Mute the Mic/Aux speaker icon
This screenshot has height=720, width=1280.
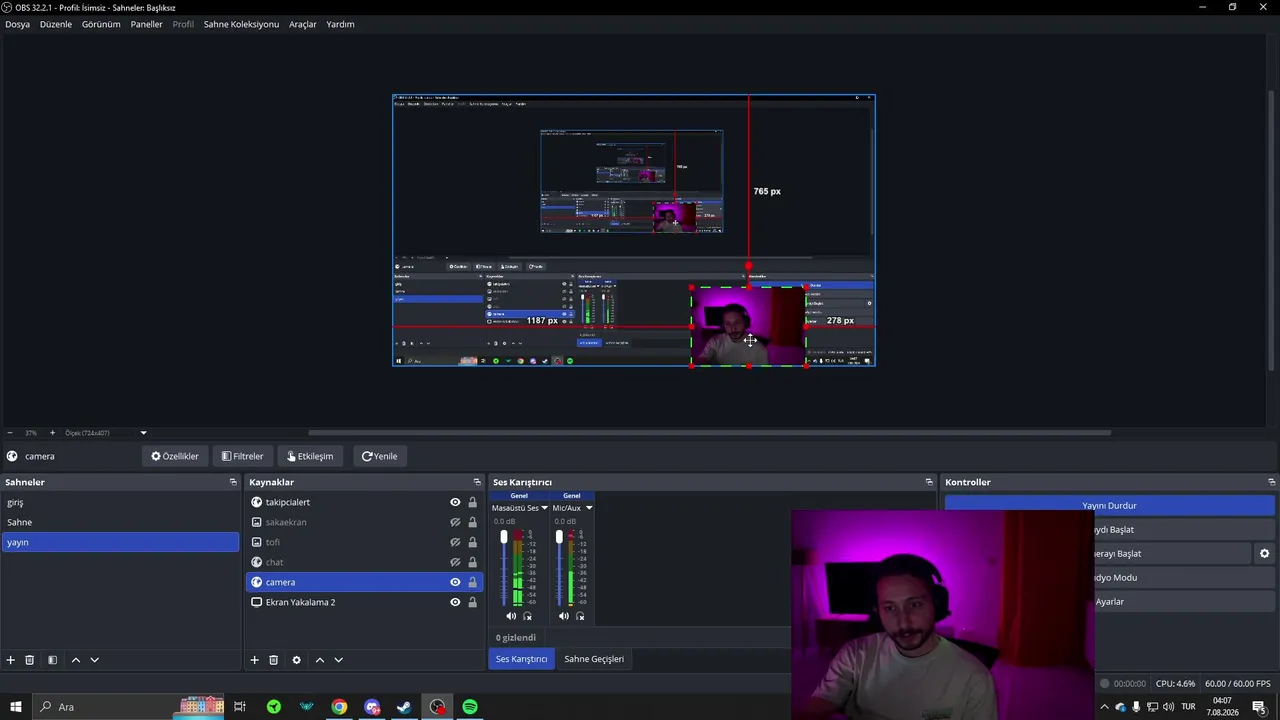click(x=563, y=616)
